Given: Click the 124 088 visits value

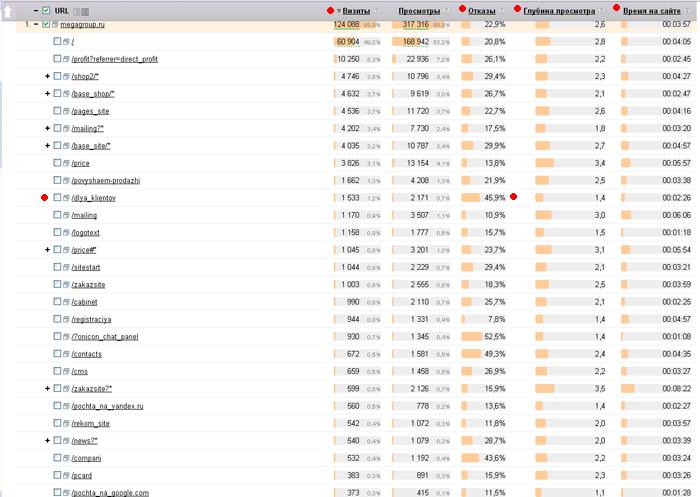Looking at the screenshot, I should coord(347,25).
